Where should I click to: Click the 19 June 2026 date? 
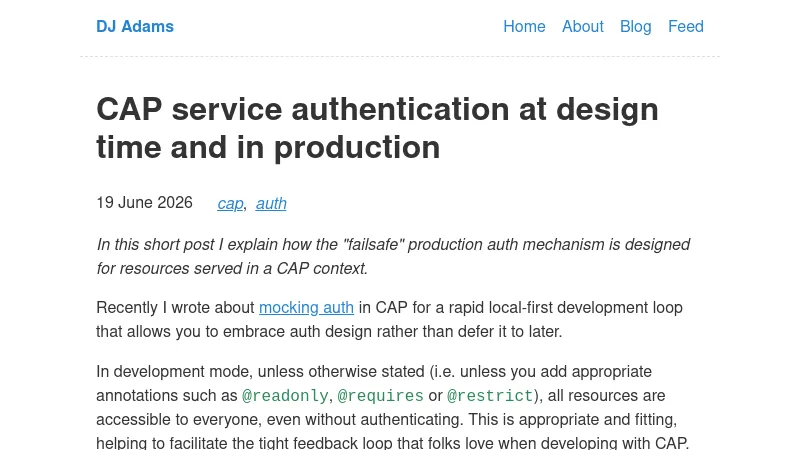pyautogui.click(x=144, y=203)
